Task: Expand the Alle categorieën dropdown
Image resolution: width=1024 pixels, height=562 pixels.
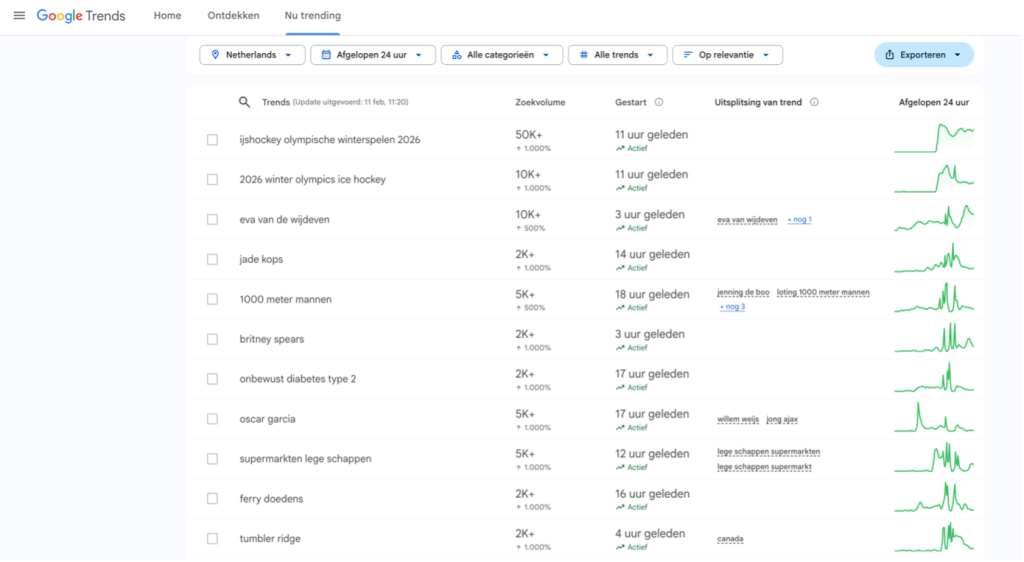Action: [502, 55]
